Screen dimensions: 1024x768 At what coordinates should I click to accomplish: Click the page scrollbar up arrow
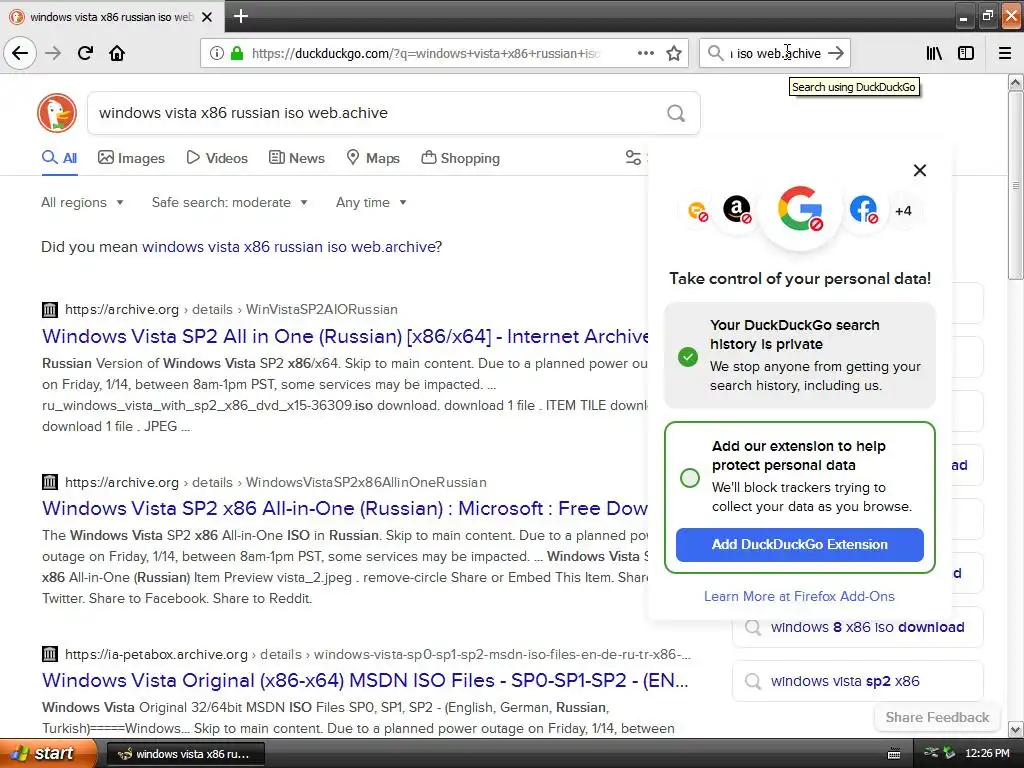pyautogui.click(x=1016, y=82)
